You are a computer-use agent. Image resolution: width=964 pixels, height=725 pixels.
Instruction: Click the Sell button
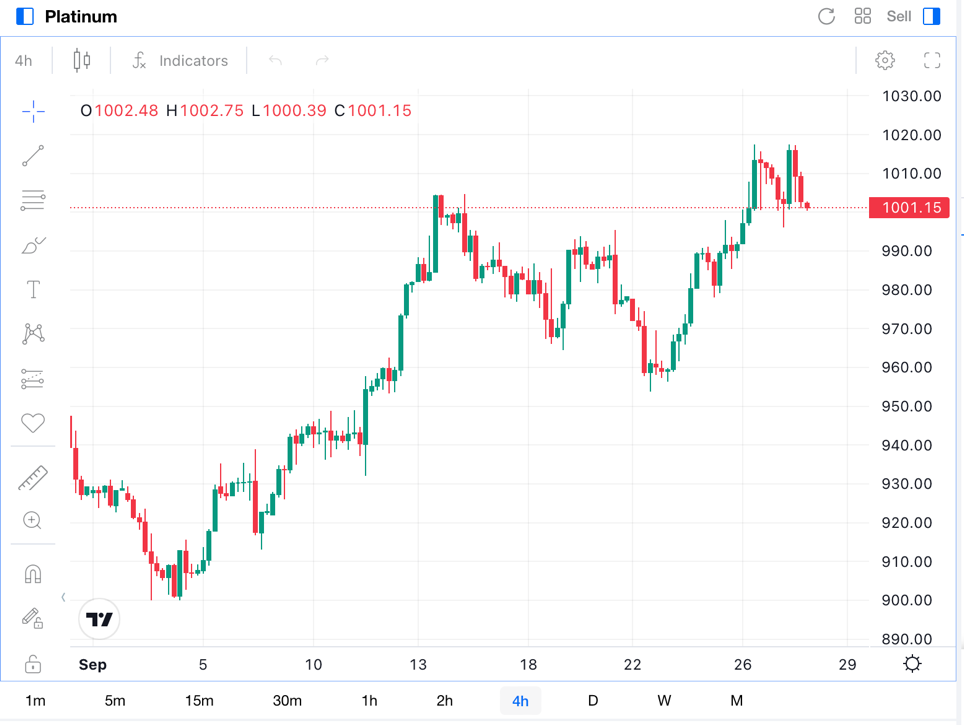[x=899, y=17]
